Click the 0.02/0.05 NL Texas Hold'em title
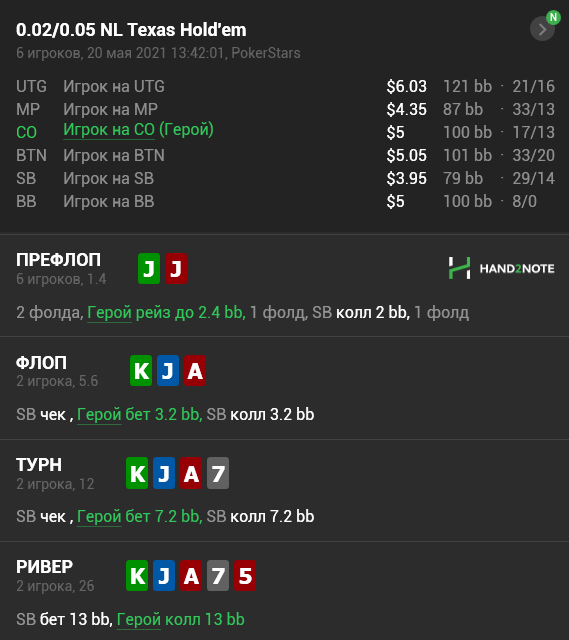This screenshot has width=569, height=640. click(x=131, y=30)
